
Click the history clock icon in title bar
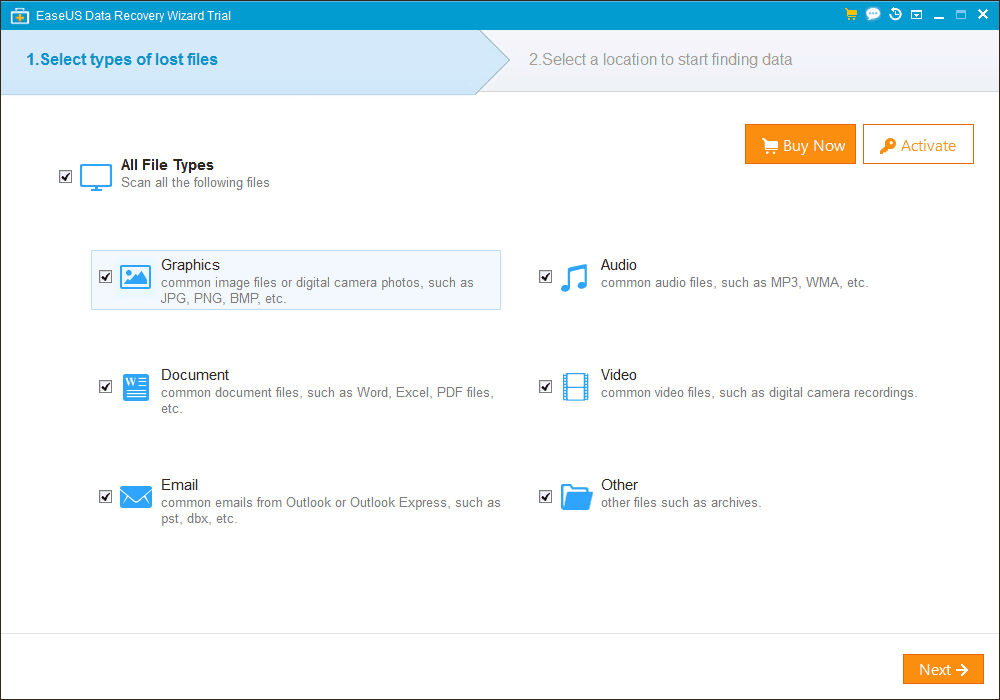895,14
